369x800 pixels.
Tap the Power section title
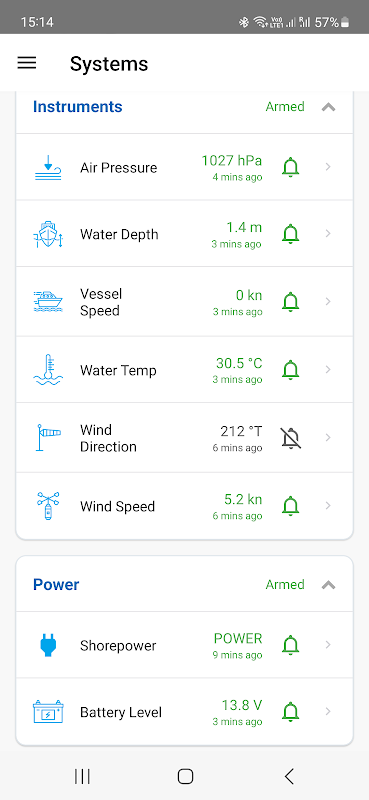click(x=56, y=585)
